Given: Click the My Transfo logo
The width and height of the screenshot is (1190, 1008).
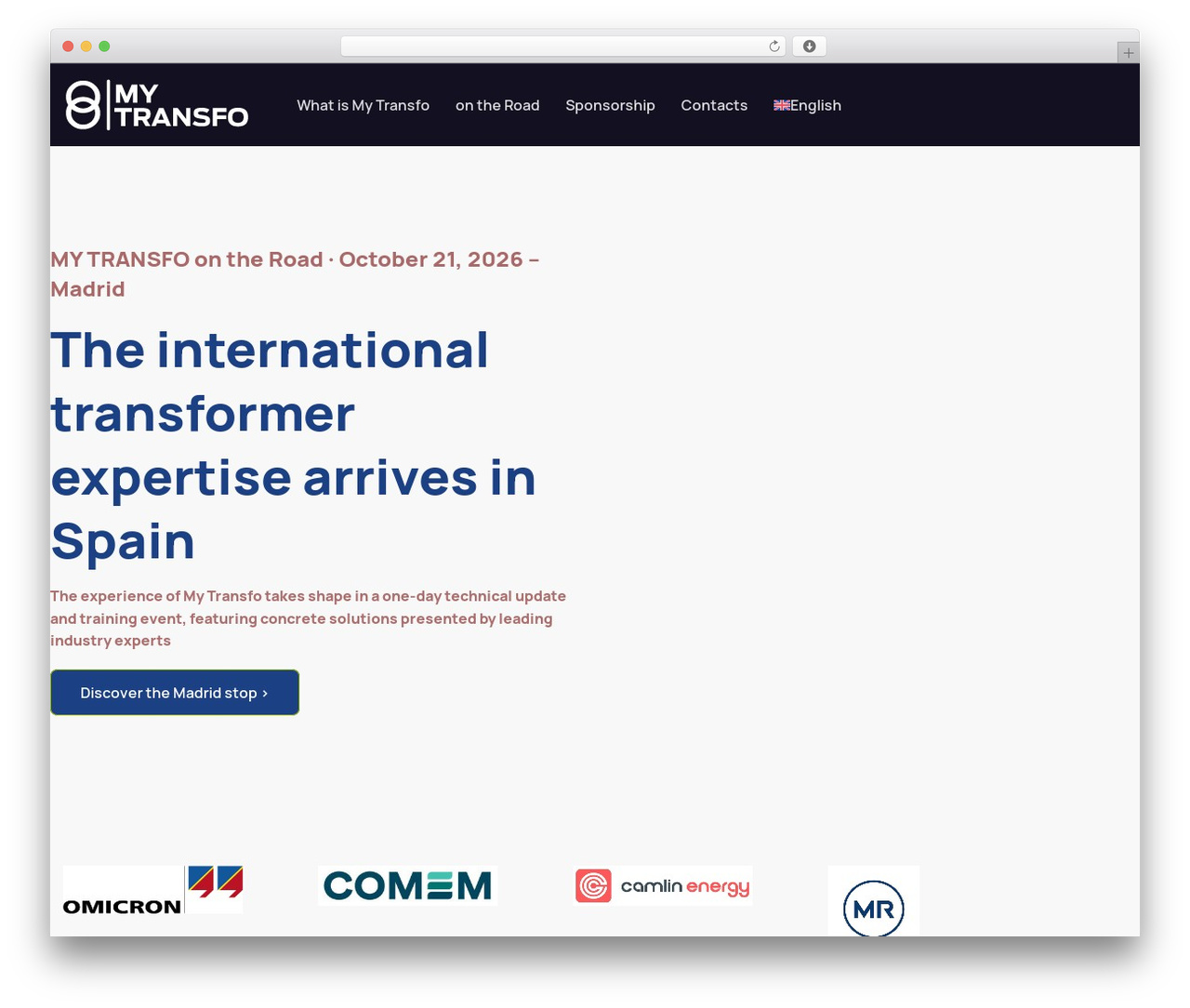Looking at the screenshot, I should (157, 105).
